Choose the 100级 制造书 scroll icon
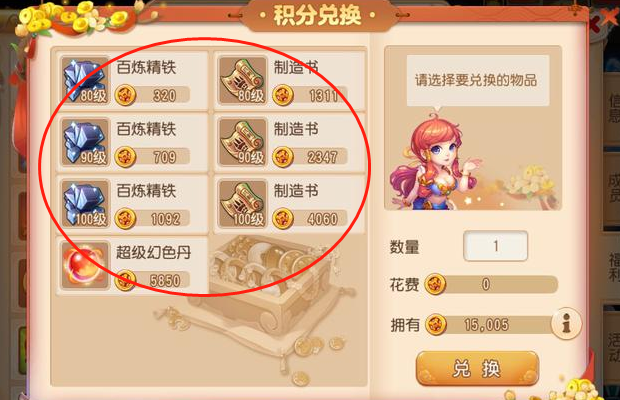The width and height of the screenshot is (620, 400). click(x=242, y=204)
